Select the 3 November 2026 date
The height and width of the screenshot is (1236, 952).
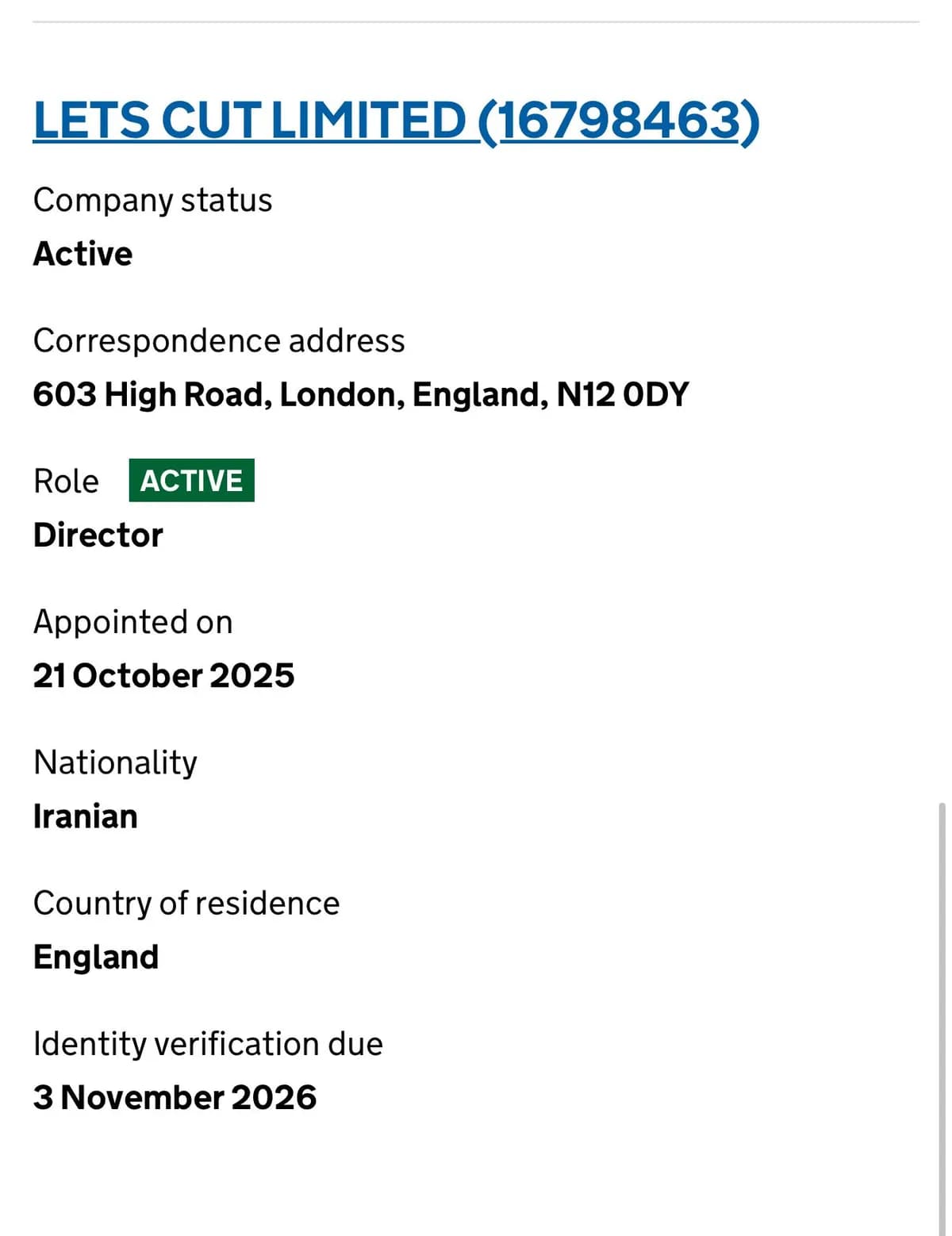(x=175, y=1098)
